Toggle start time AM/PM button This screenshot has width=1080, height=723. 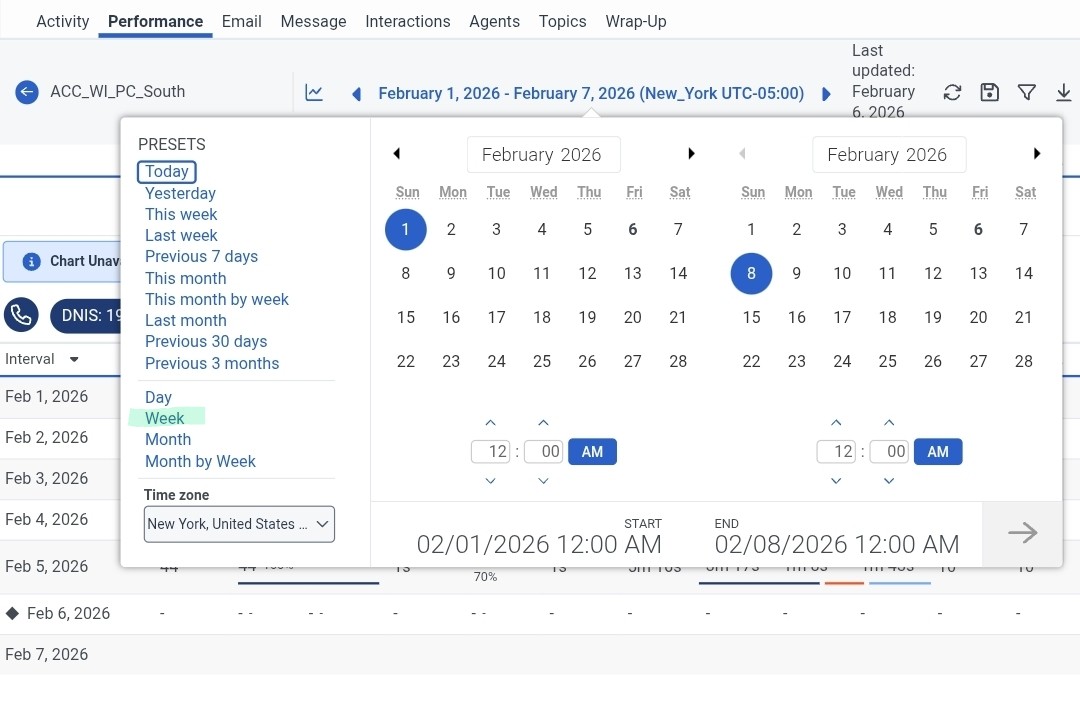(592, 452)
